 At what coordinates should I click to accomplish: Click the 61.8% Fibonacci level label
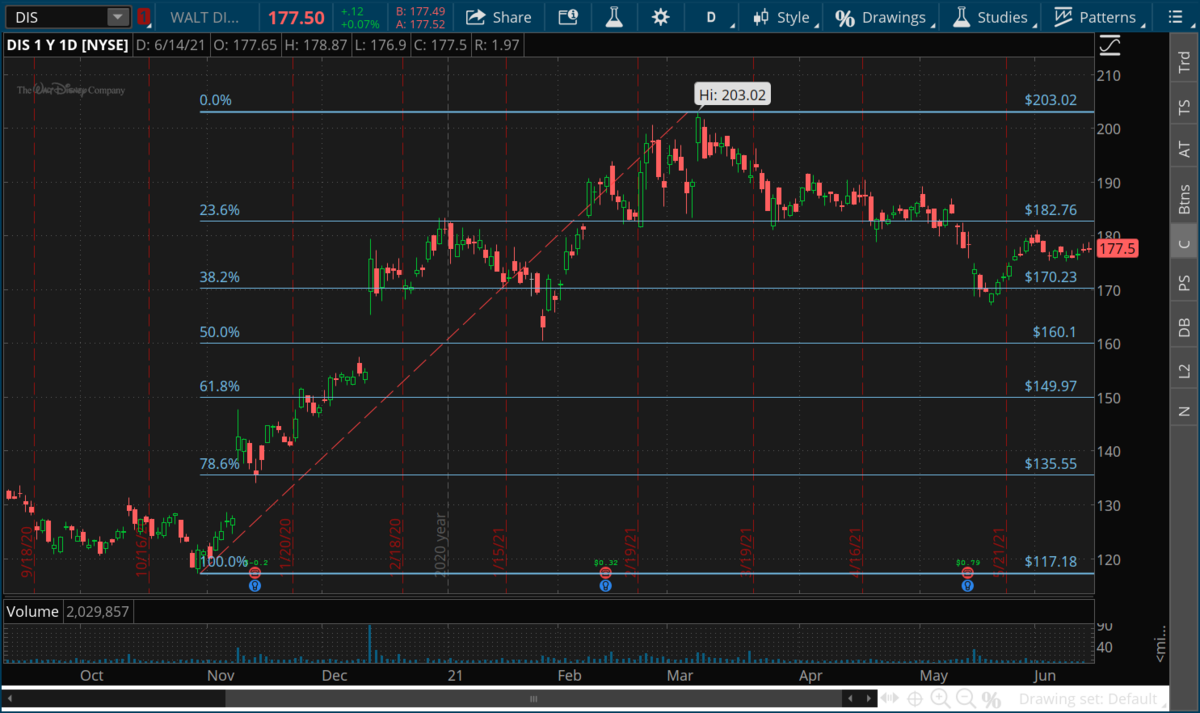[220, 386]
